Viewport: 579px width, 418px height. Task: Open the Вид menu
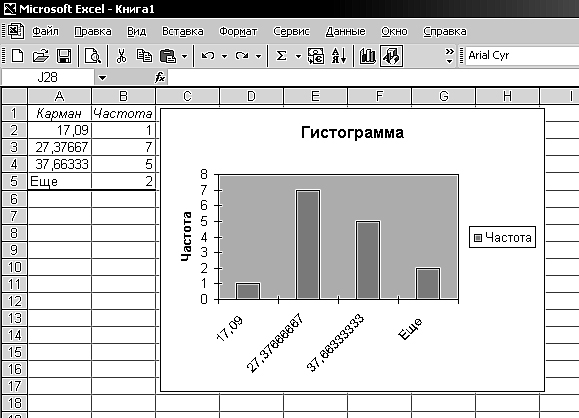pyautogui.click(x=137, y=31)
